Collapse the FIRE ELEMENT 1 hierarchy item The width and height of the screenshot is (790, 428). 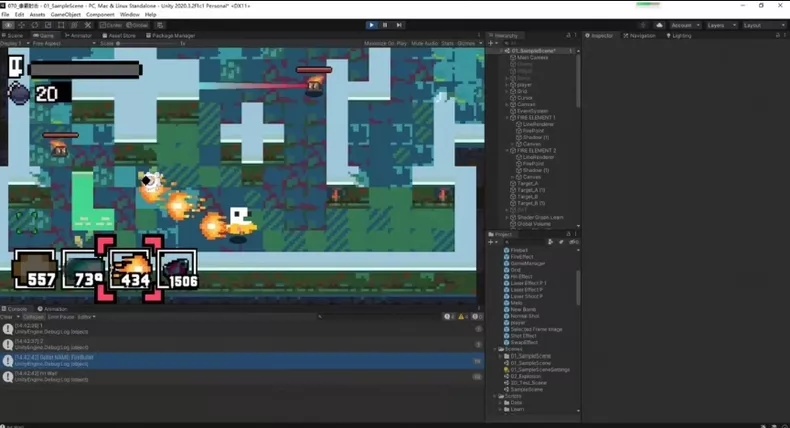(507, 117)
